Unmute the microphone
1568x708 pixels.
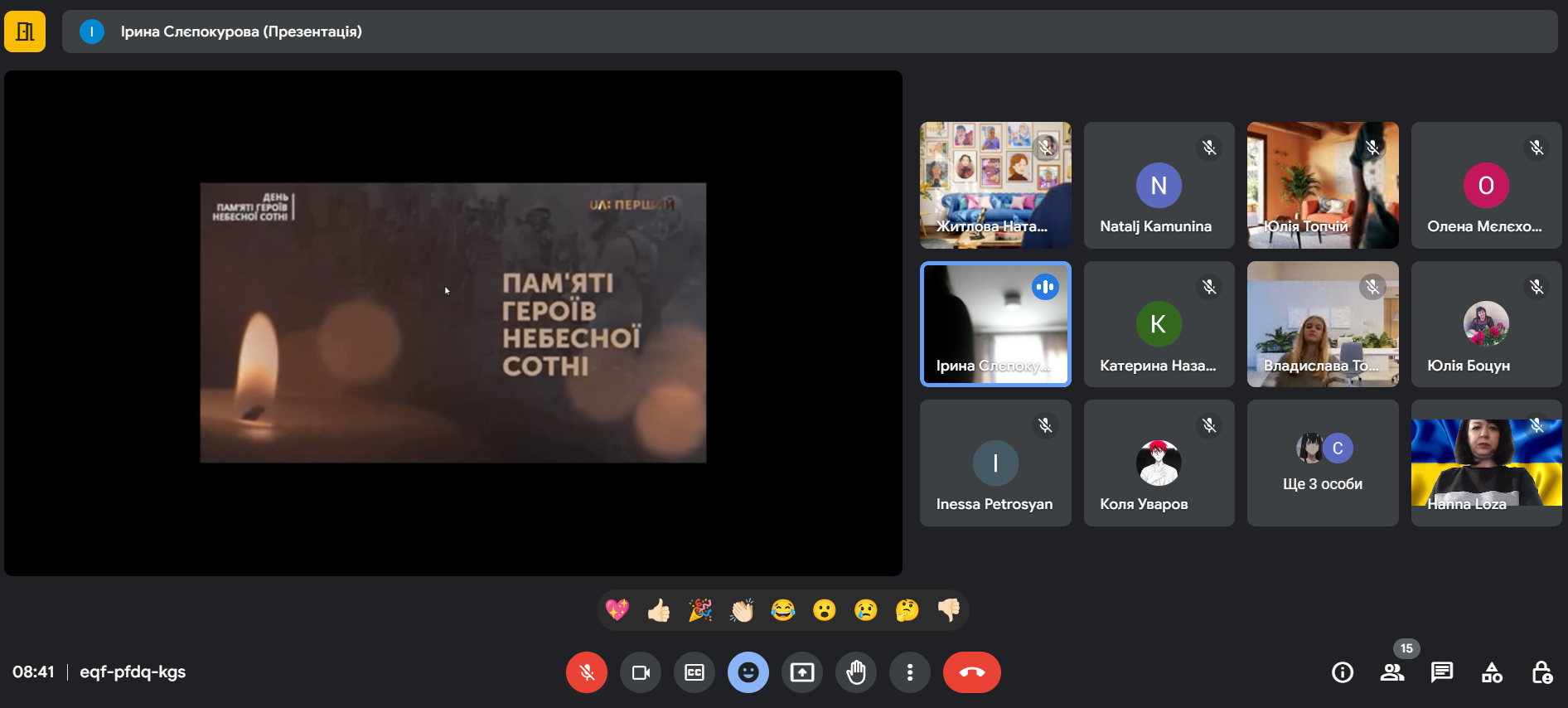tap(587, 672)
